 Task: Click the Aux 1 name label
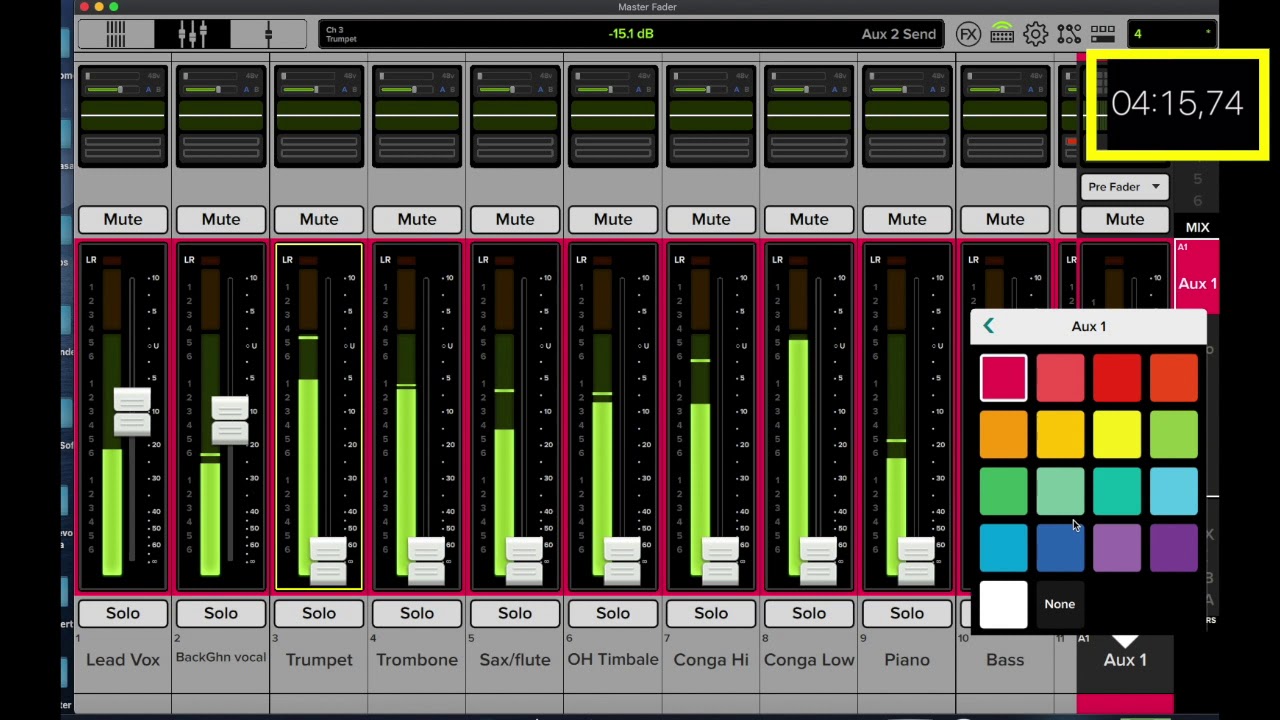(1125, 660)
